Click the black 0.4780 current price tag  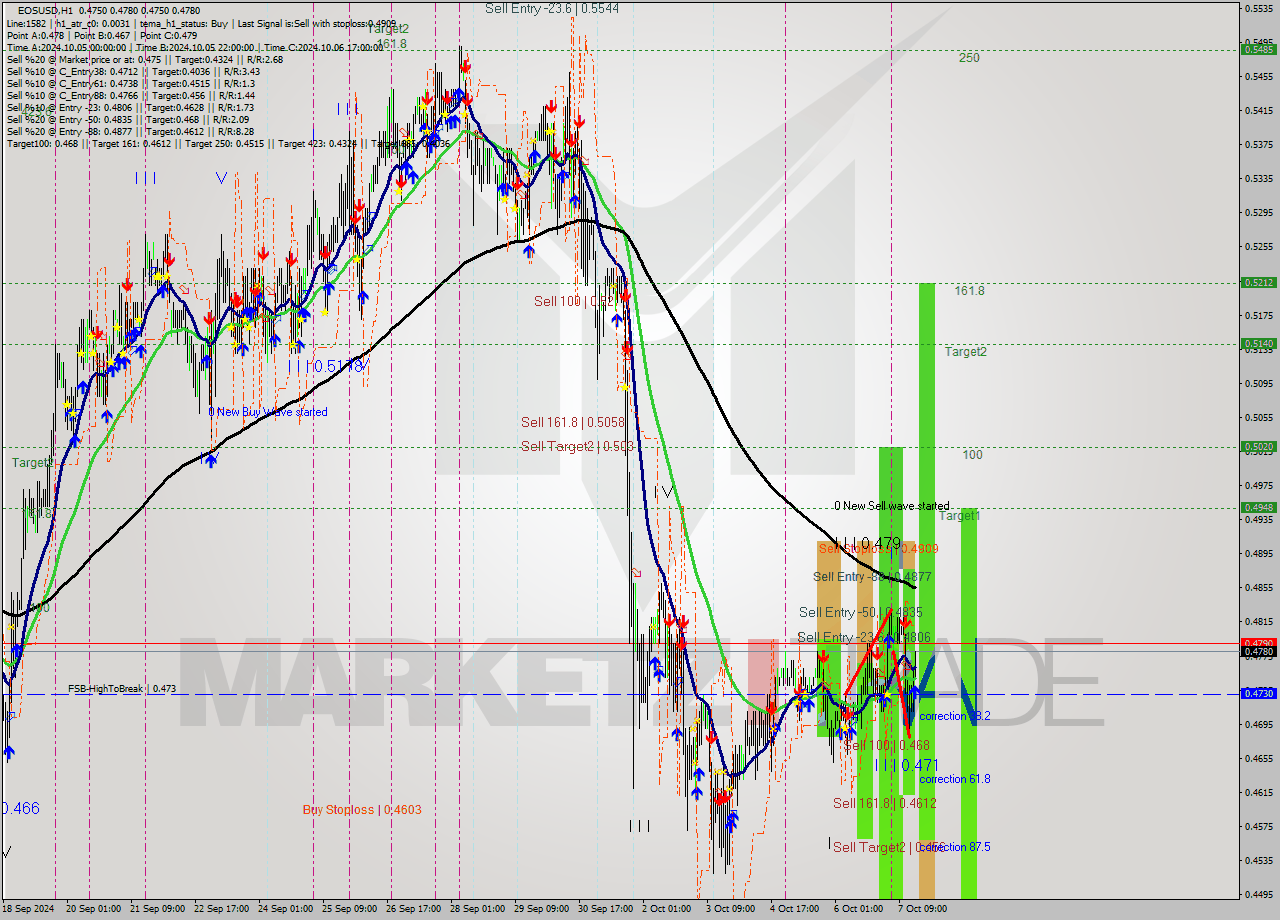1258,652
